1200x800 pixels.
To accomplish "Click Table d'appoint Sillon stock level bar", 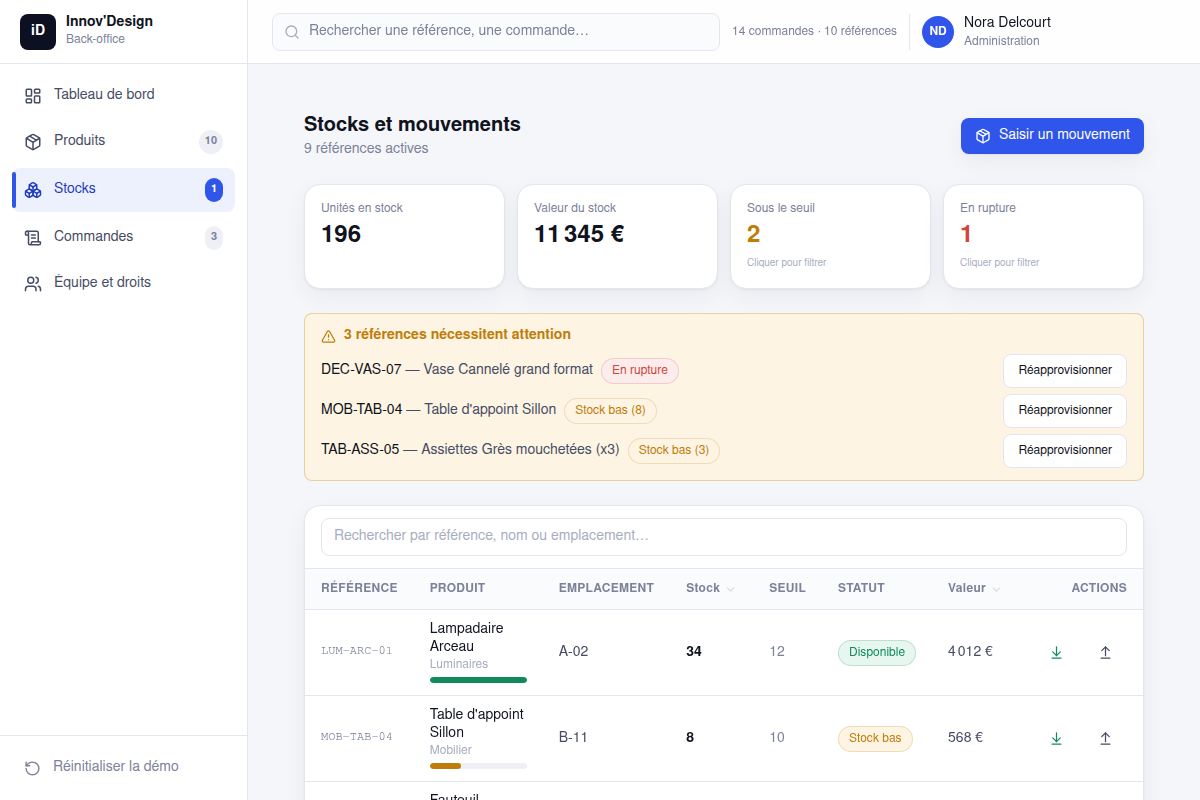I will pos(478,766).
